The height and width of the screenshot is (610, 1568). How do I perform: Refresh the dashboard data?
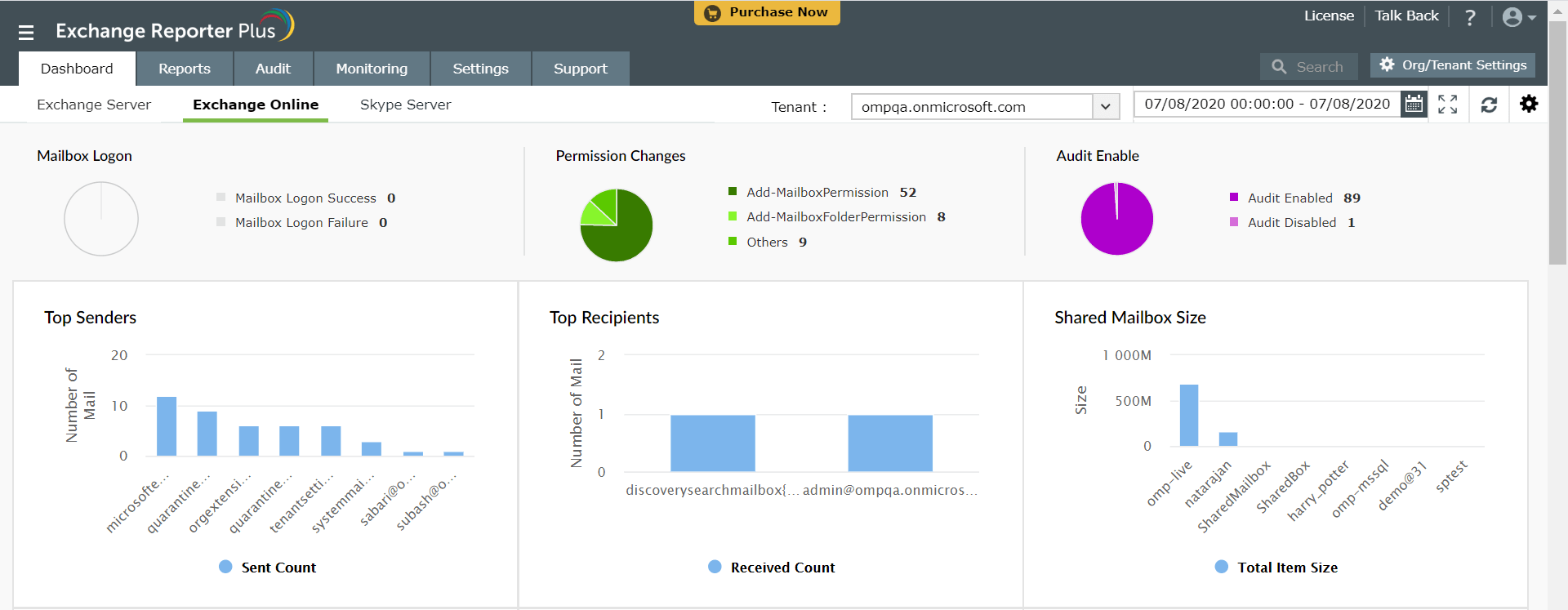(x=1489, y=105)
